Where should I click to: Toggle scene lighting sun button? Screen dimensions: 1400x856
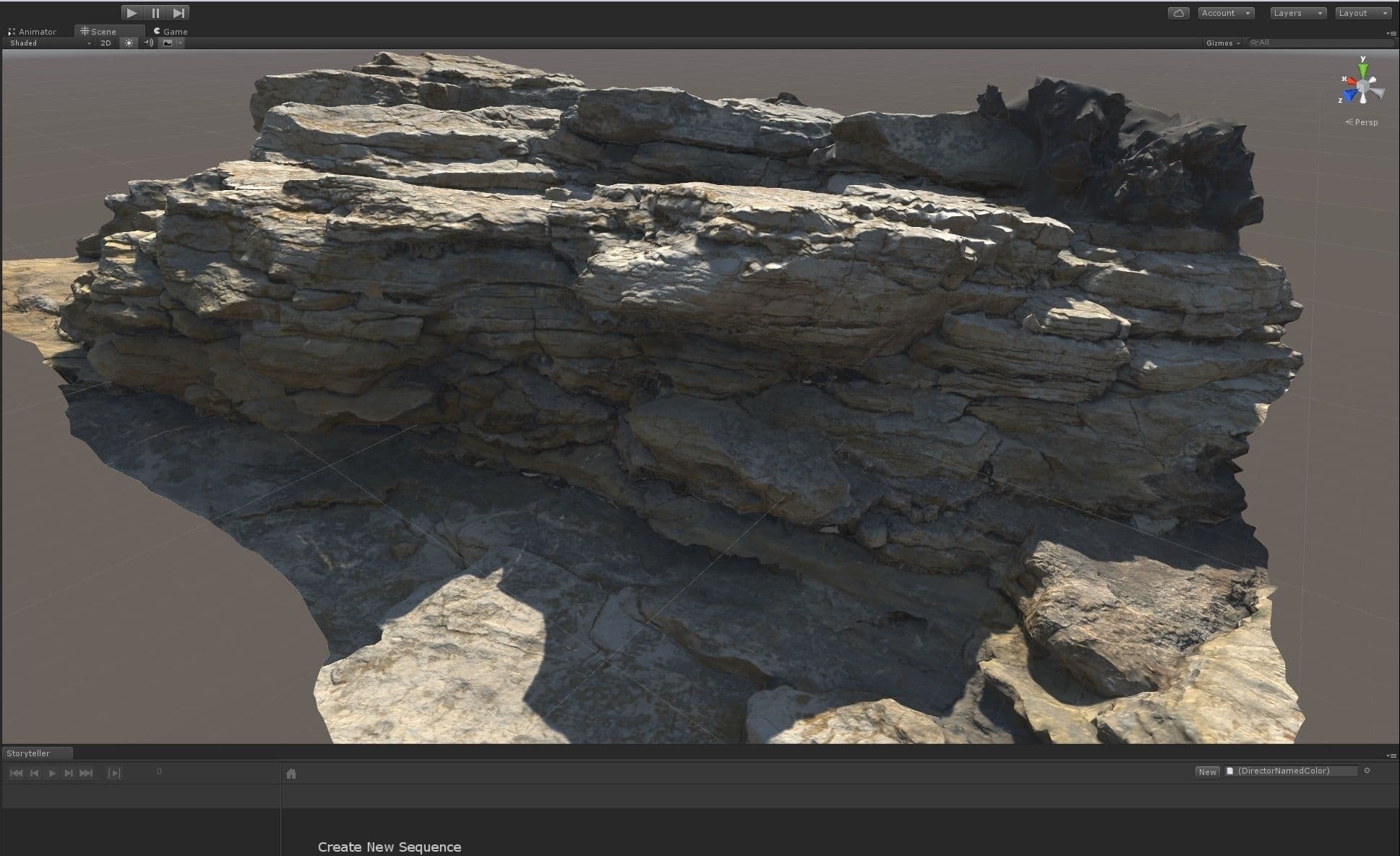tap(129, 43)
